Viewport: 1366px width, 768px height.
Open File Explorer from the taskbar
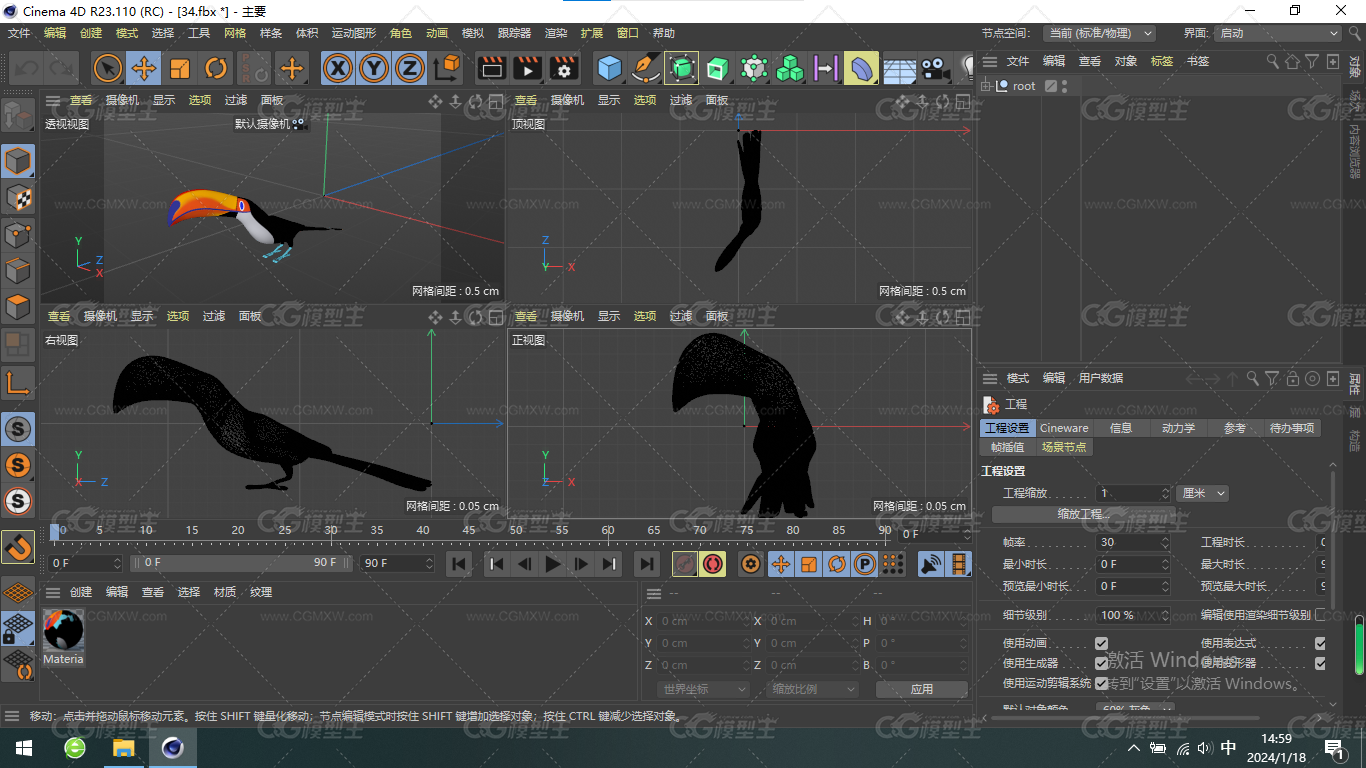click(x=123, y=747)
